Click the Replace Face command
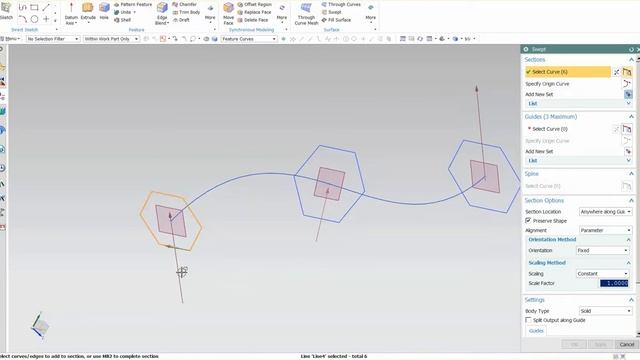640x360 pixels. (x=254, y=12)
